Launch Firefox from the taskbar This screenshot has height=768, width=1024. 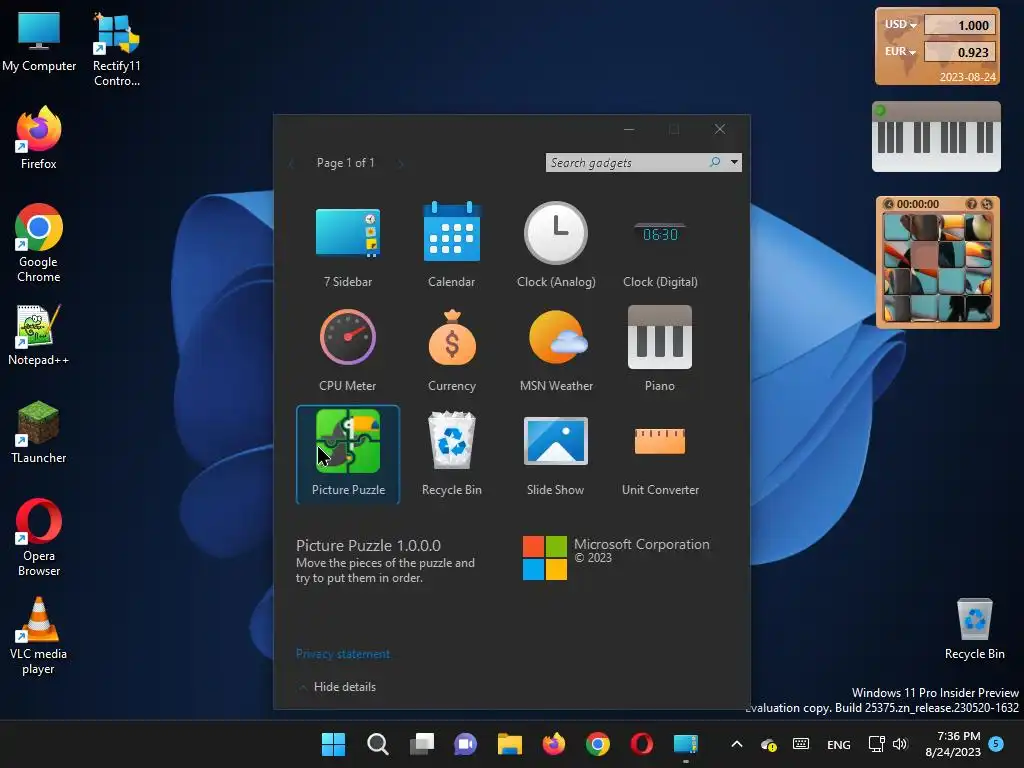tap(554, 744)
